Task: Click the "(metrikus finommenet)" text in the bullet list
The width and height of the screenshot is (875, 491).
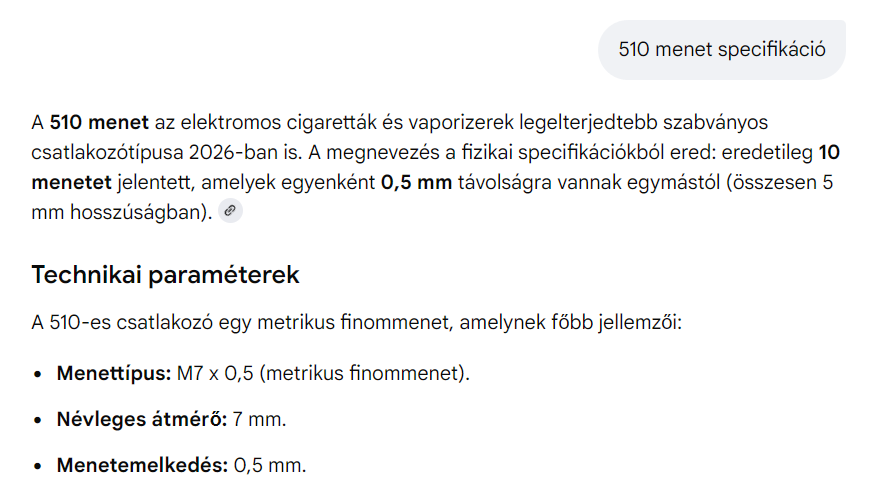Action: (x=364, y=373)
